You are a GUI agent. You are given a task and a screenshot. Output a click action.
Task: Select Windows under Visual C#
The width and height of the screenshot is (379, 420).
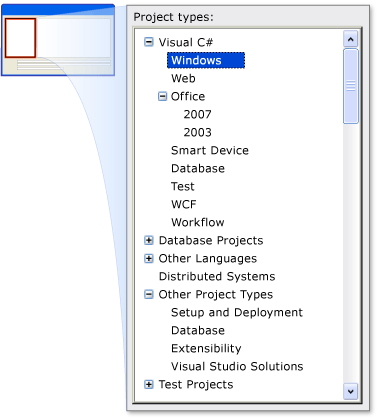206,60
